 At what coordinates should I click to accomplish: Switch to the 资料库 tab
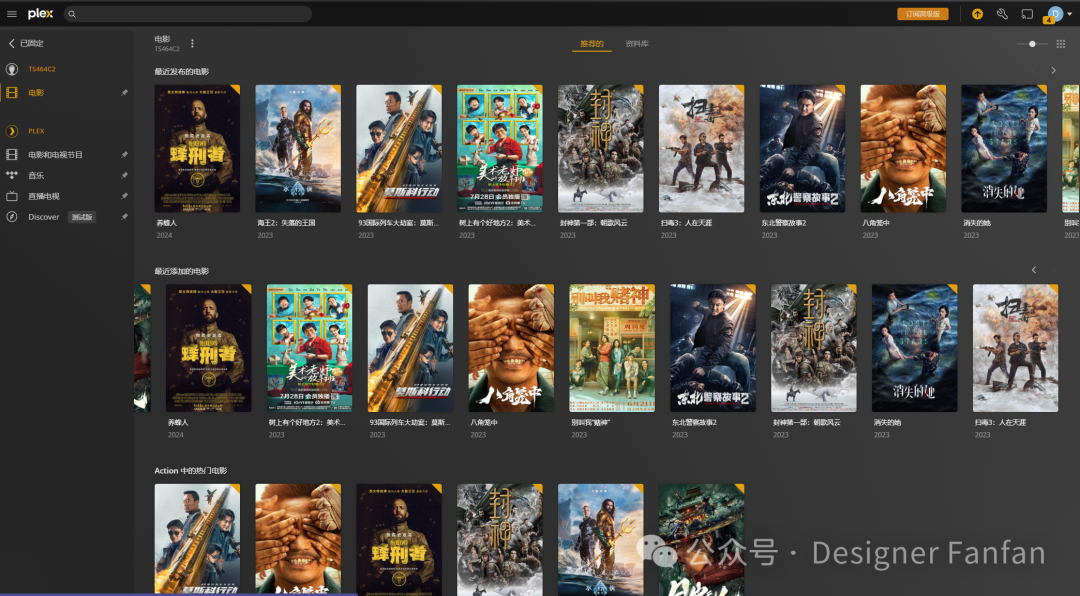tap(637, 44)
